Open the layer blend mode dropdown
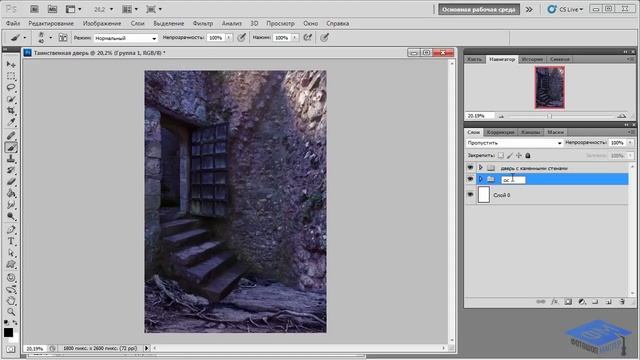 pos(514,143)
